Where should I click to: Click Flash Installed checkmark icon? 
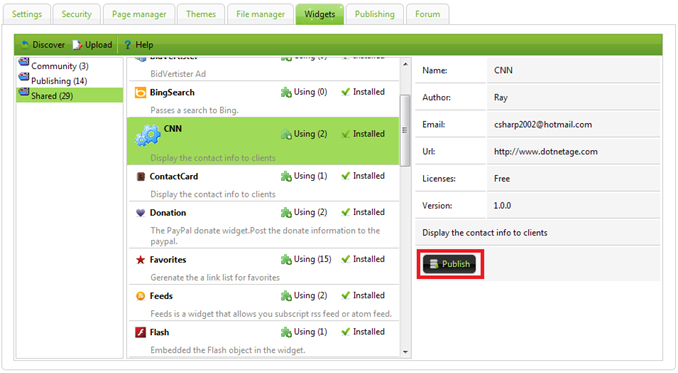click(x=345, y=332)
